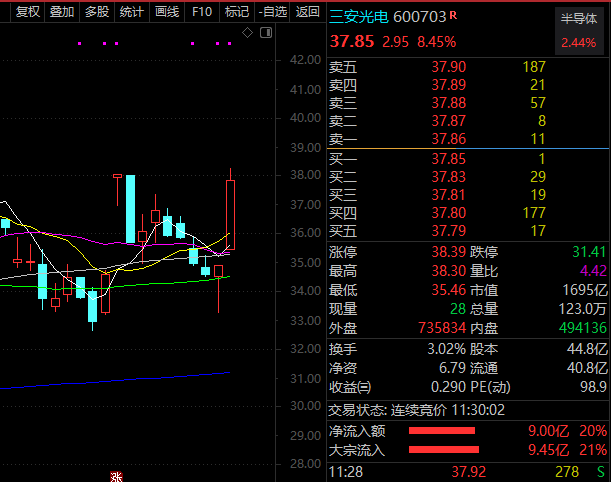Click 市值 value 1695亿

coord(585,290)
